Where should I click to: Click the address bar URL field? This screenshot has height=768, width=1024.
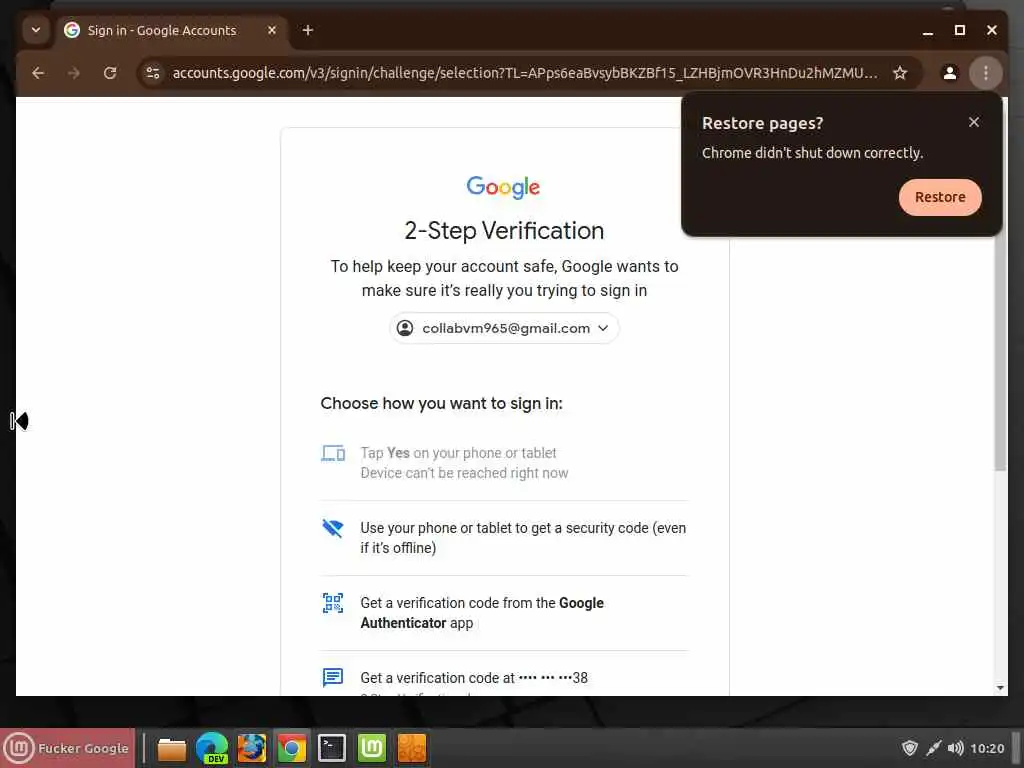coord(525,73)
